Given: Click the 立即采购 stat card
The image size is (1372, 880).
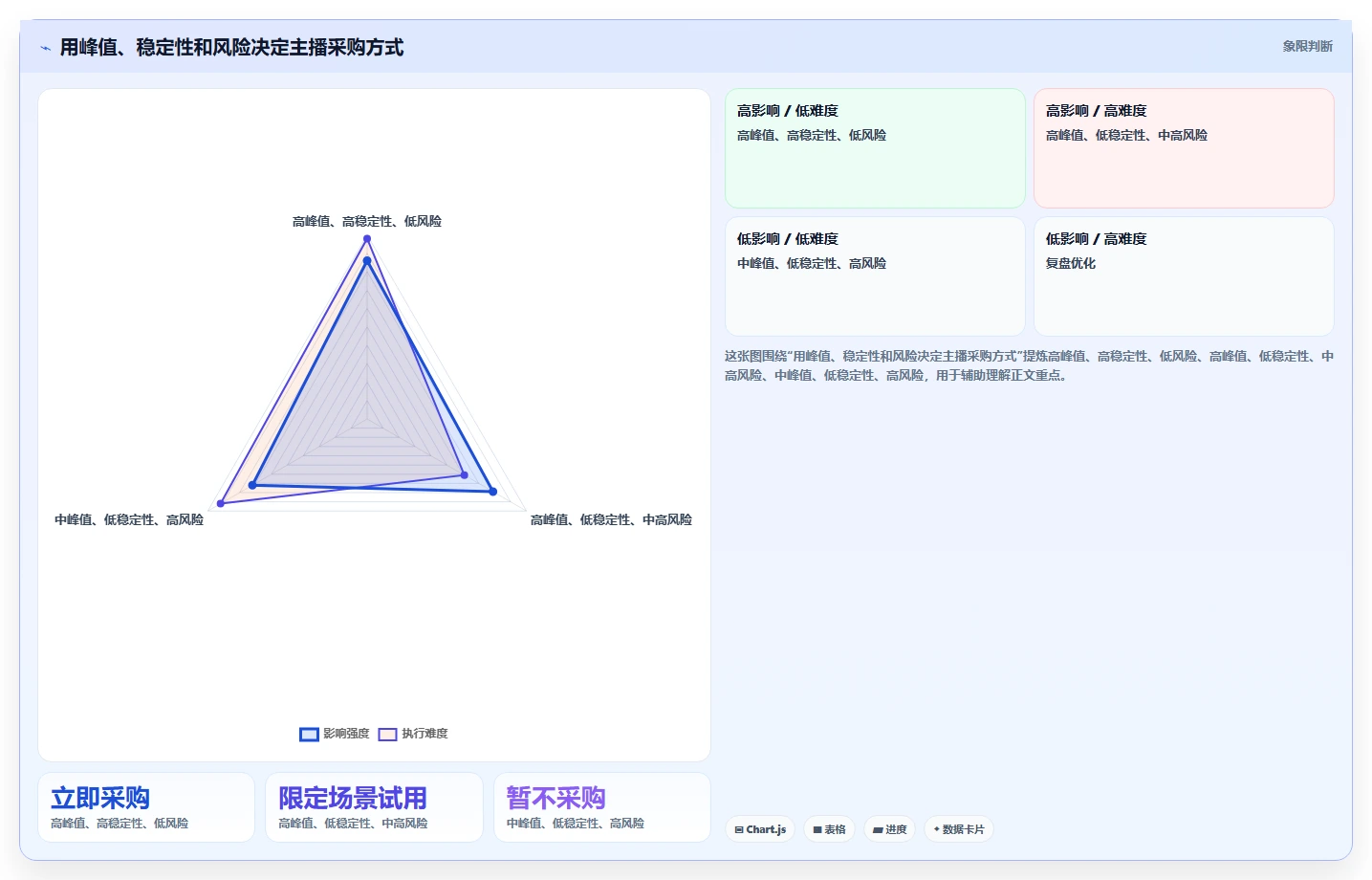Looking at the screenshot, I should (x=146, y=807).
